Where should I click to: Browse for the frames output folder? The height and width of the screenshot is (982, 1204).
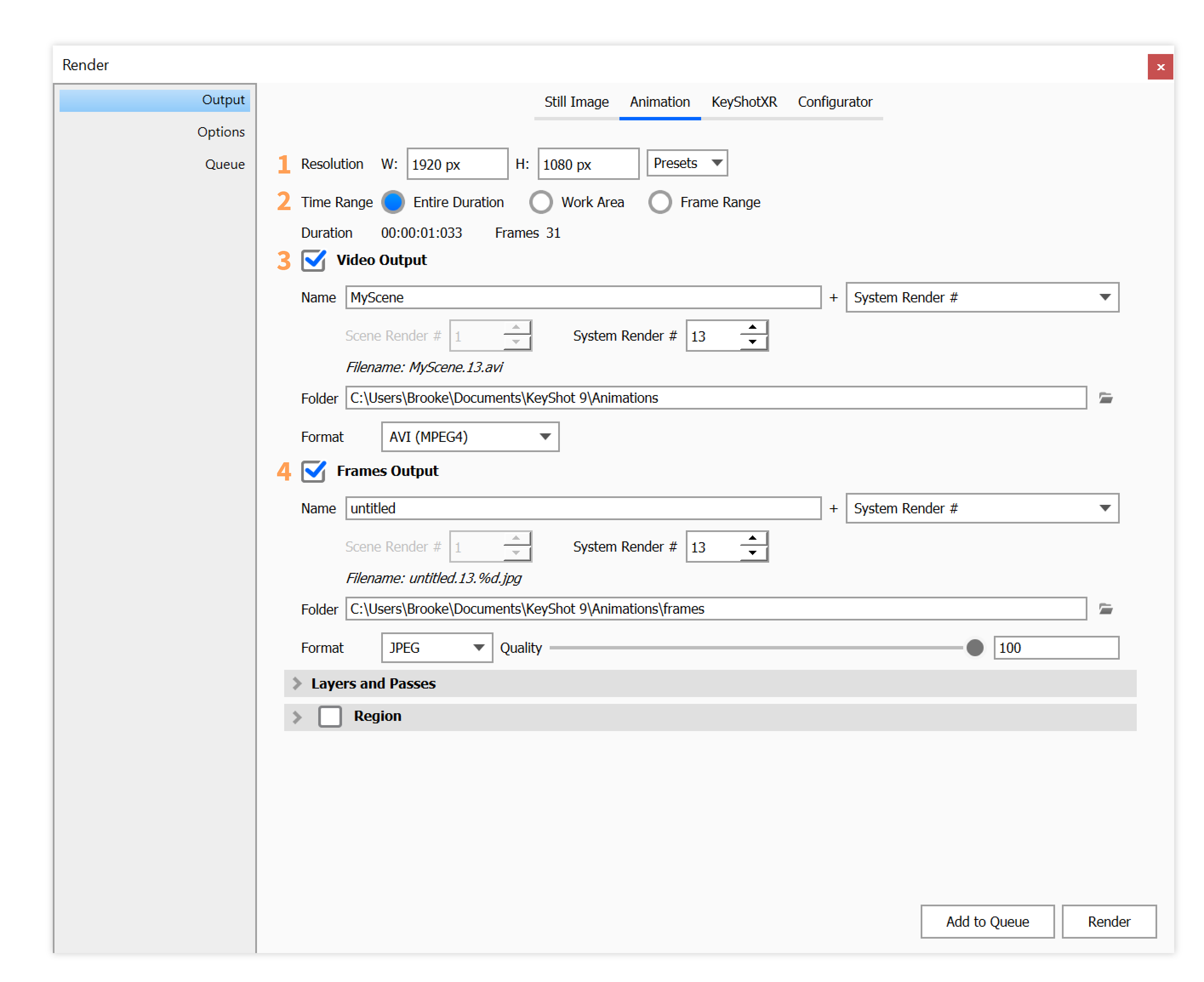point(1106,609)
